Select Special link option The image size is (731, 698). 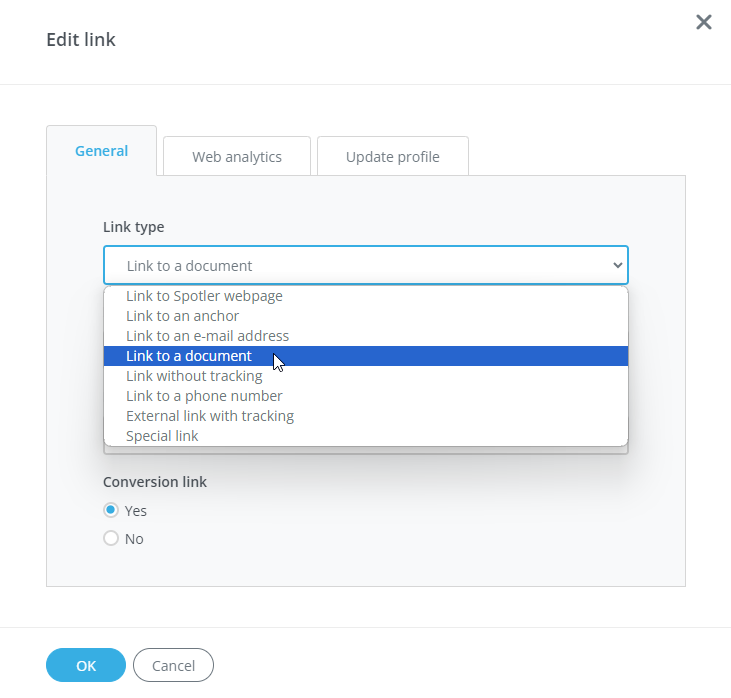pos(162,436)
